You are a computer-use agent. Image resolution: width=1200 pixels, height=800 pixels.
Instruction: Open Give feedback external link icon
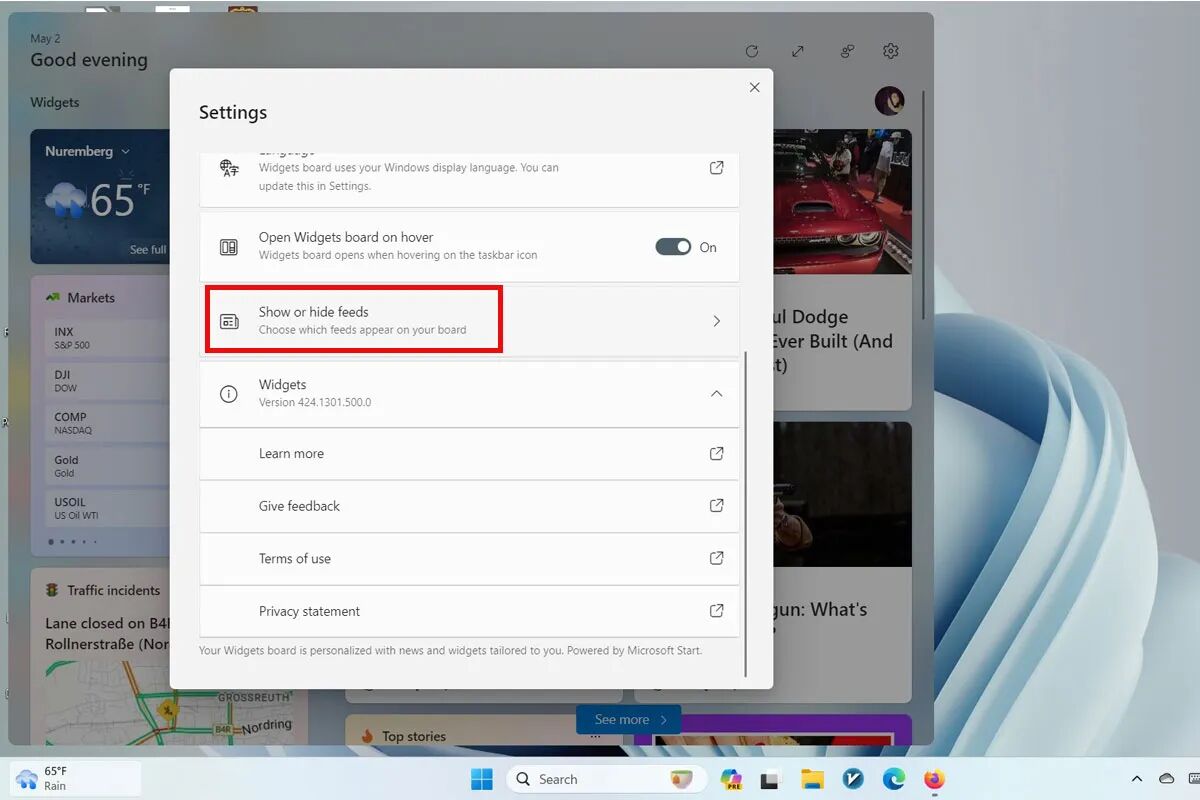tap(716, 506)
